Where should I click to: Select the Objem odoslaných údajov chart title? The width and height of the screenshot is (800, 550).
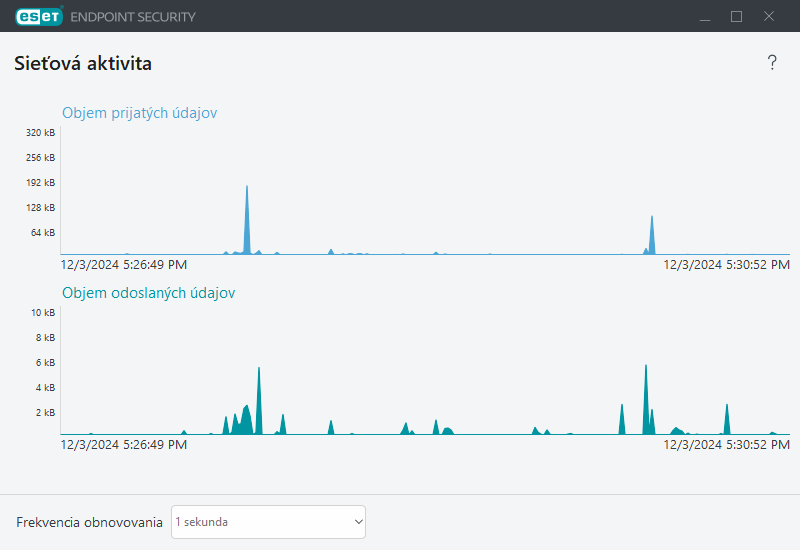click(149, 293)
